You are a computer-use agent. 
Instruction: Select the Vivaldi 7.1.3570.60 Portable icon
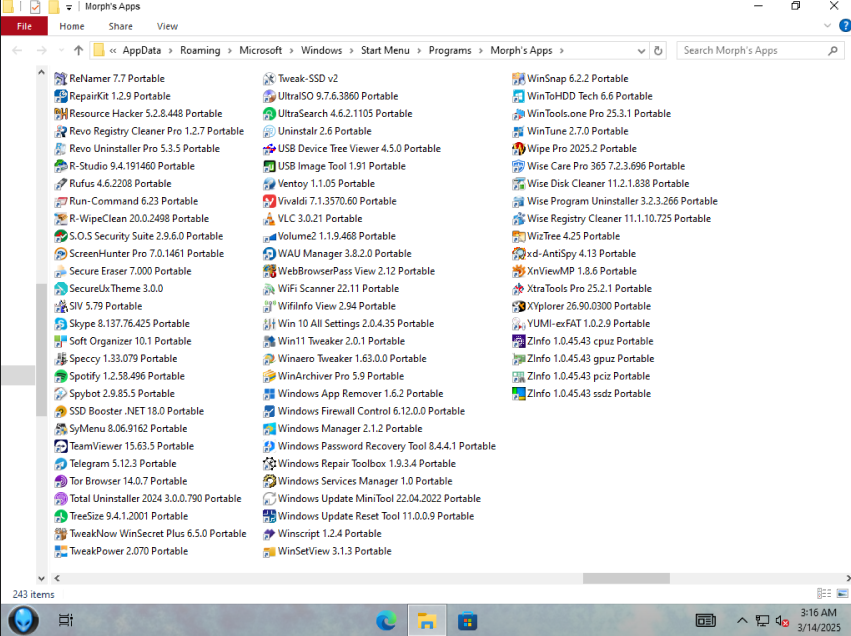pos(269,201)
